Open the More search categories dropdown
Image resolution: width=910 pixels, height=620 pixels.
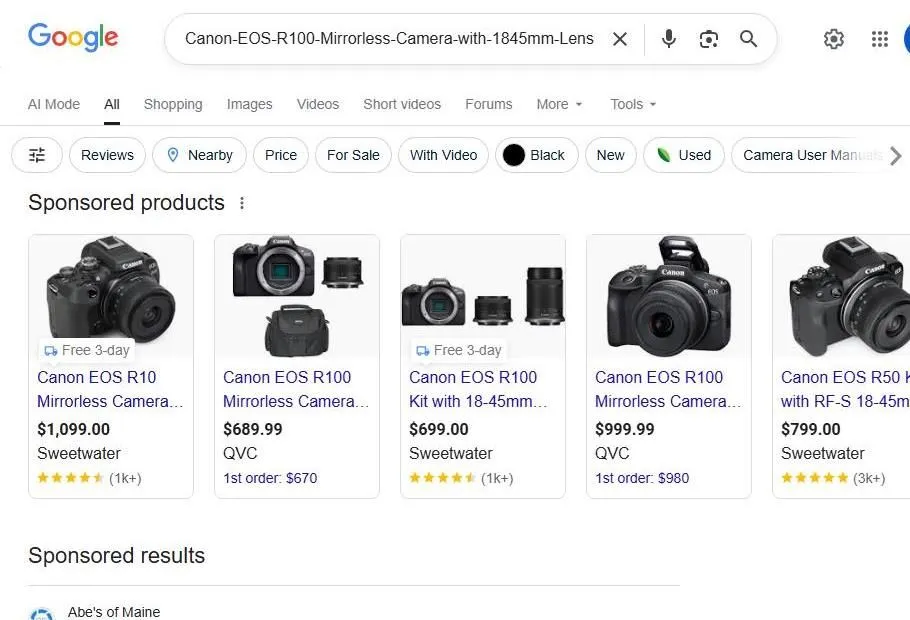558,104
